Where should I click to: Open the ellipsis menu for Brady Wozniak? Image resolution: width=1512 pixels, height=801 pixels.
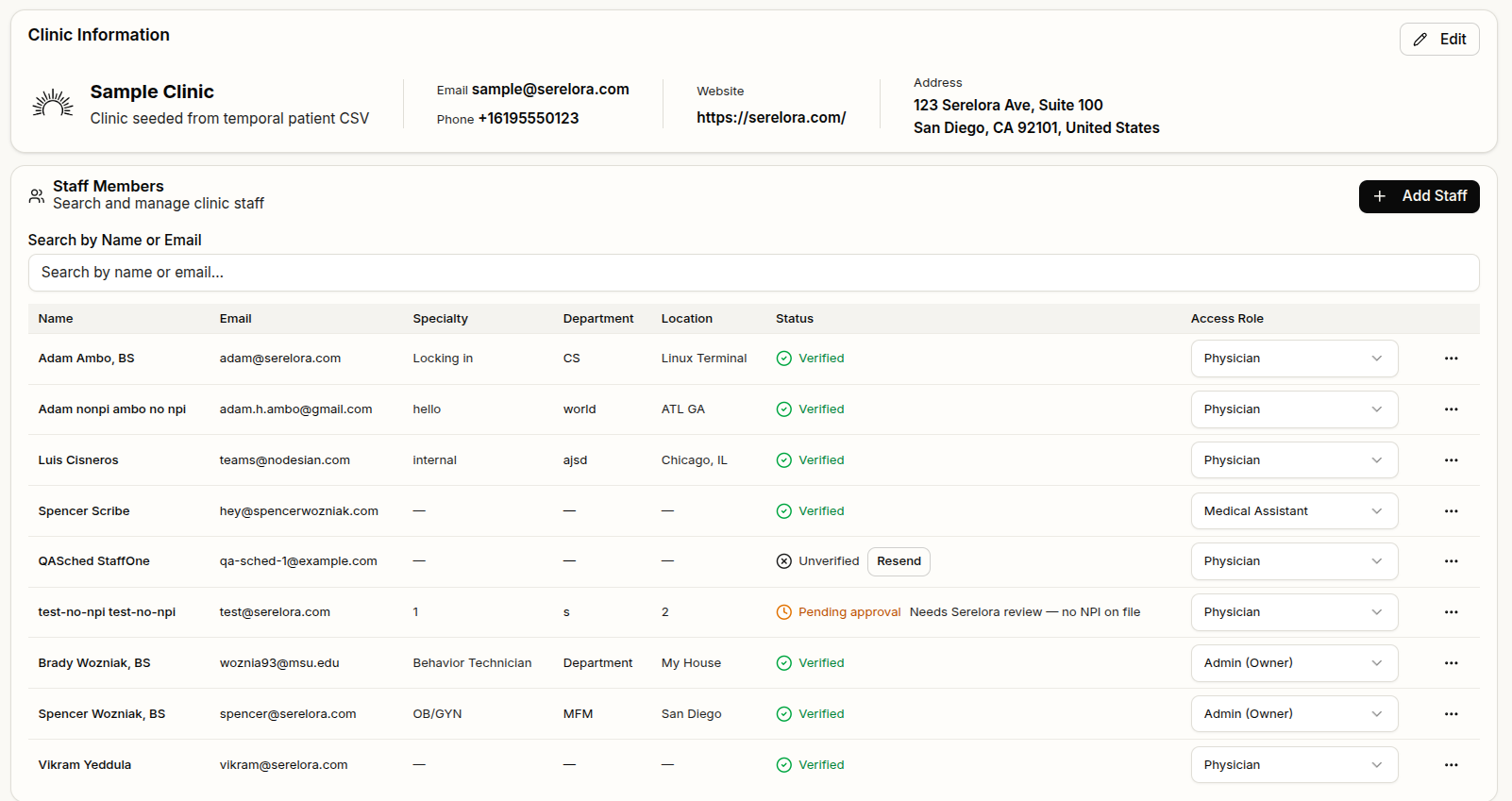(1451, 663)
